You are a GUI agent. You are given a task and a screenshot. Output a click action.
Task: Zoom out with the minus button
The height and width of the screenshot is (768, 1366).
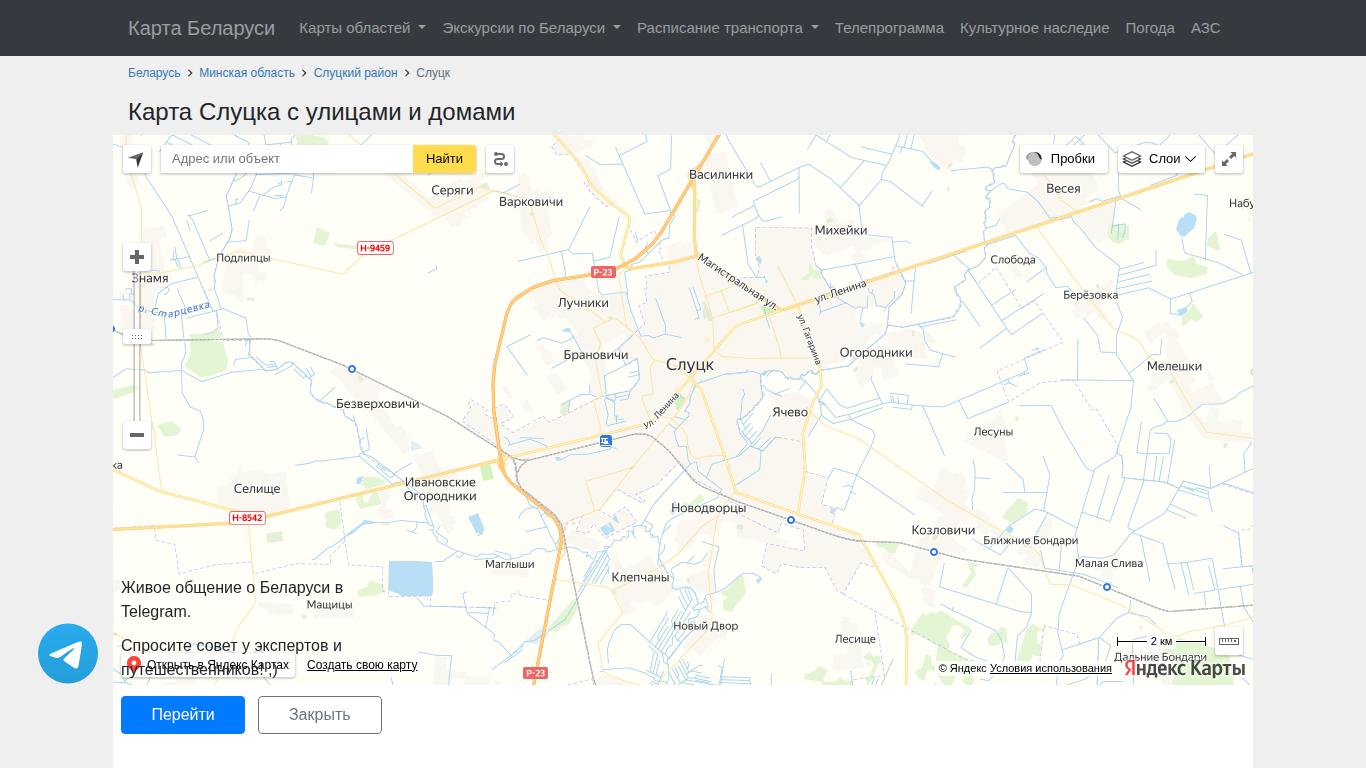[137, 435]
